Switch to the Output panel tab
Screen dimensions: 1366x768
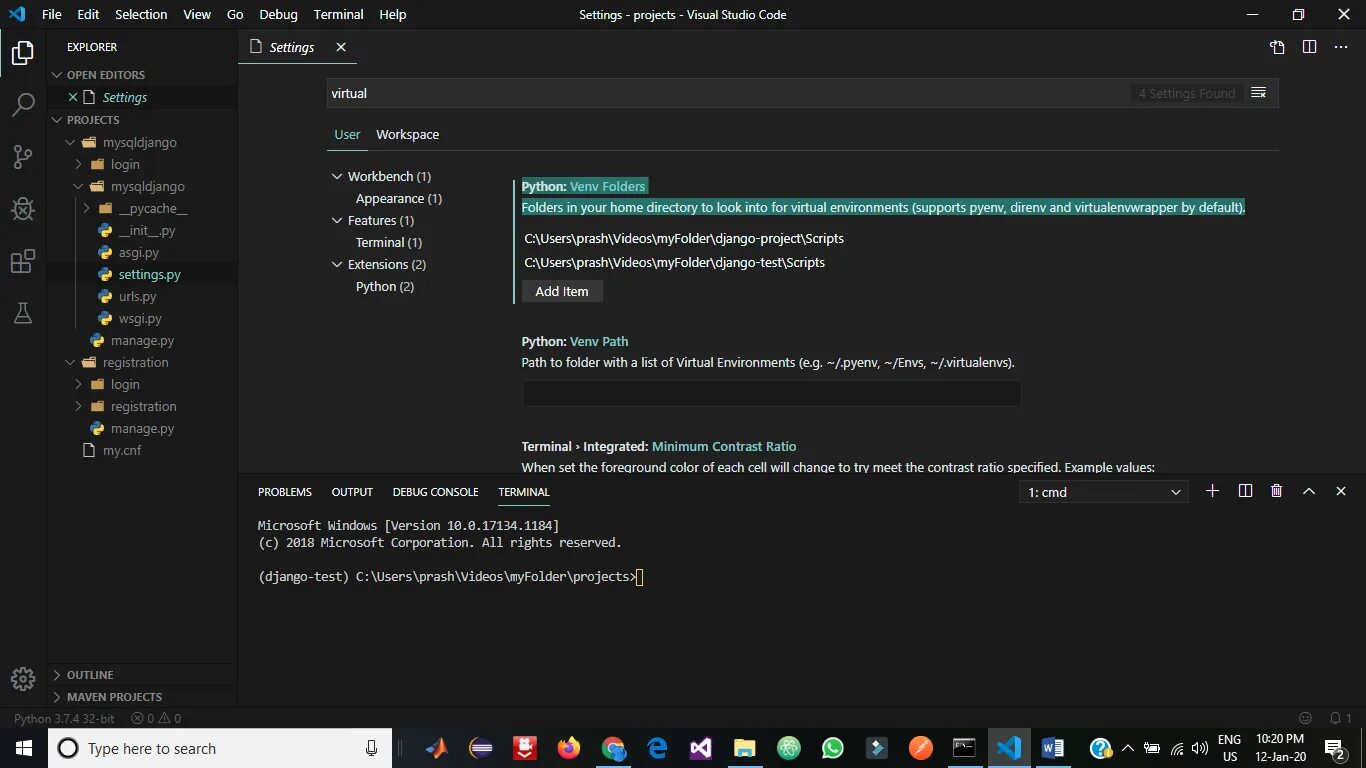click(x=352, y=492)
